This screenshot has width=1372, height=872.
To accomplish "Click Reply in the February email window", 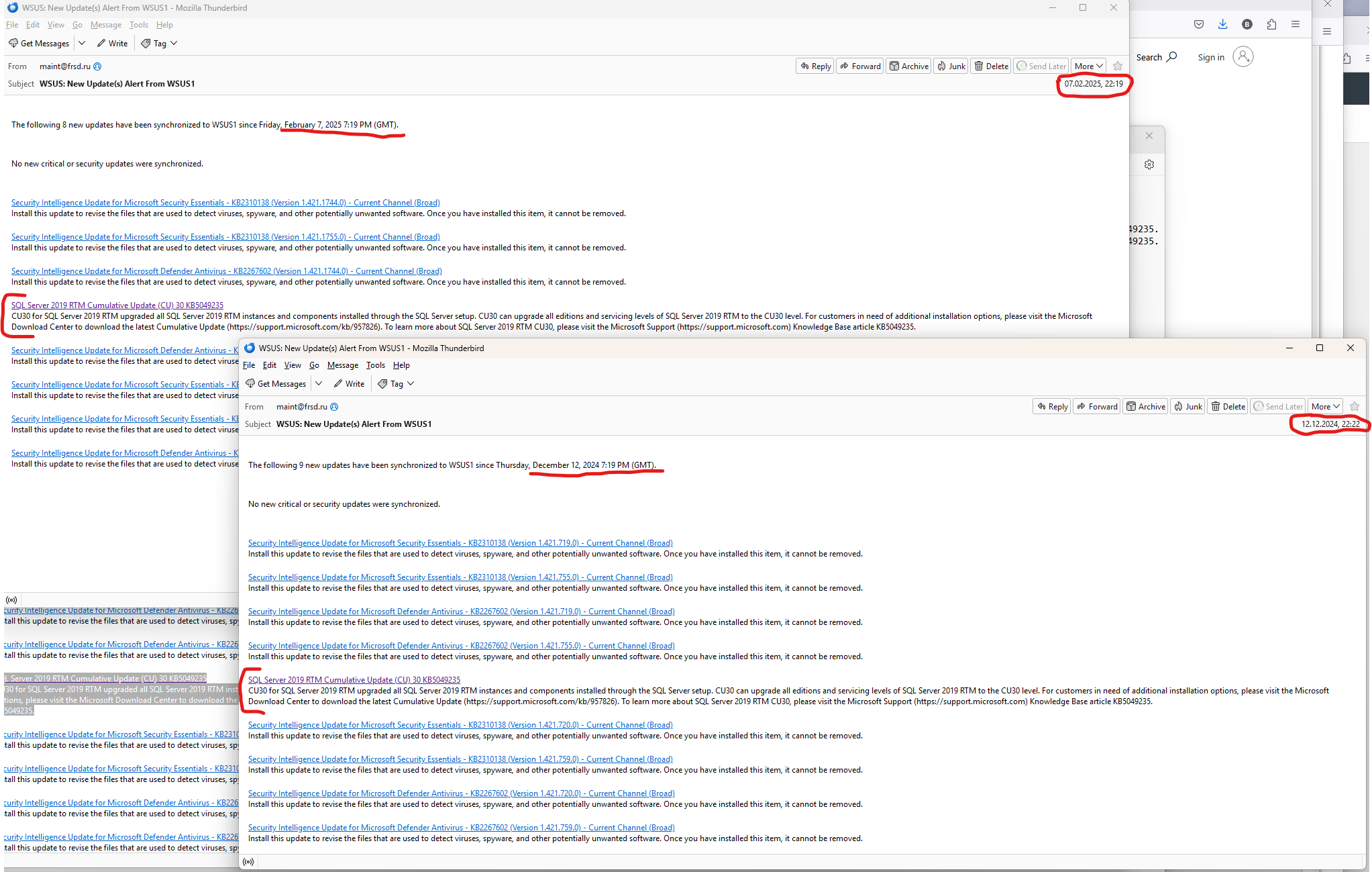I will pos(815,66).
